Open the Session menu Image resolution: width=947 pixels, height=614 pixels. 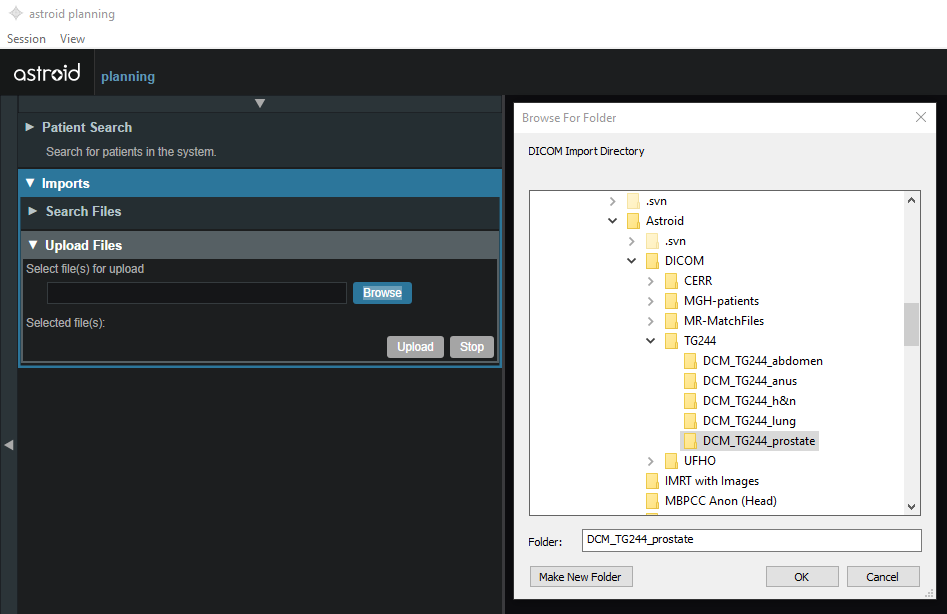(26, 39)
